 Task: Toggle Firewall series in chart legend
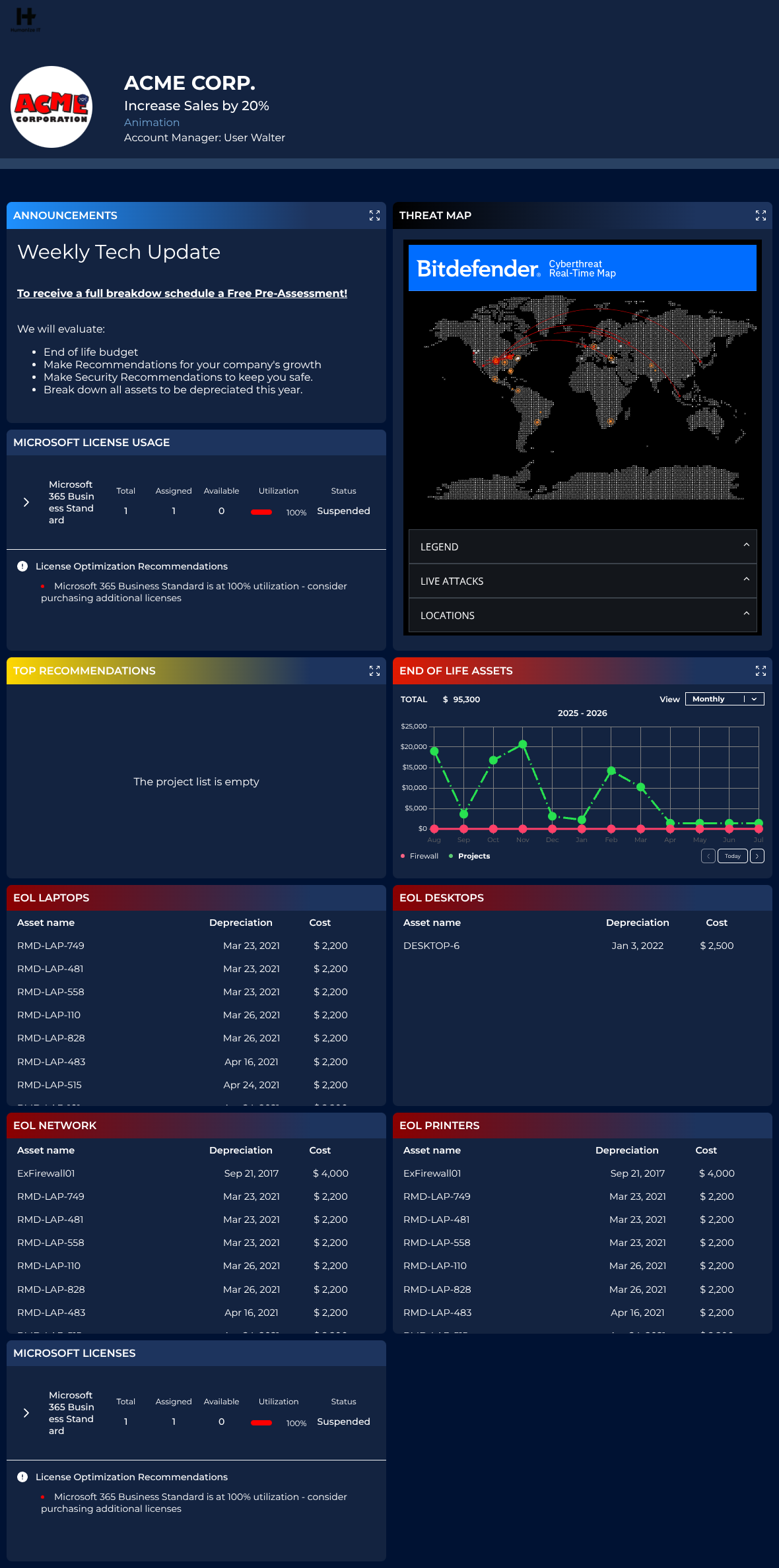[x=420, y=856]
